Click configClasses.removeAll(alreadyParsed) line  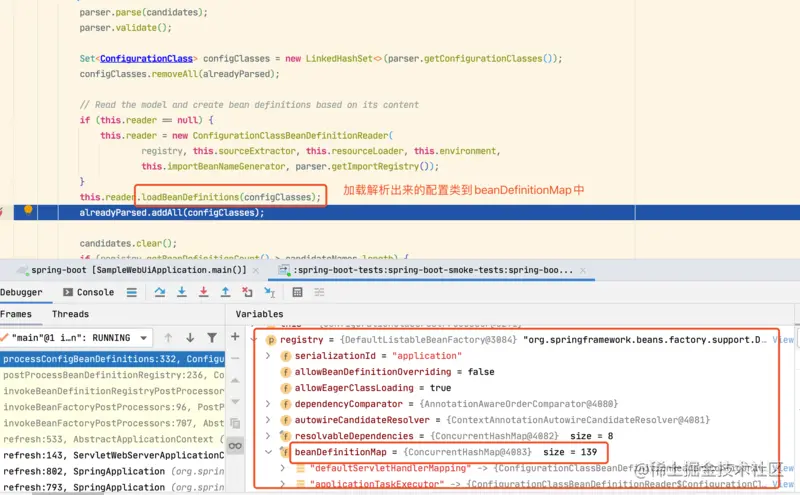(x=180, y=74)
